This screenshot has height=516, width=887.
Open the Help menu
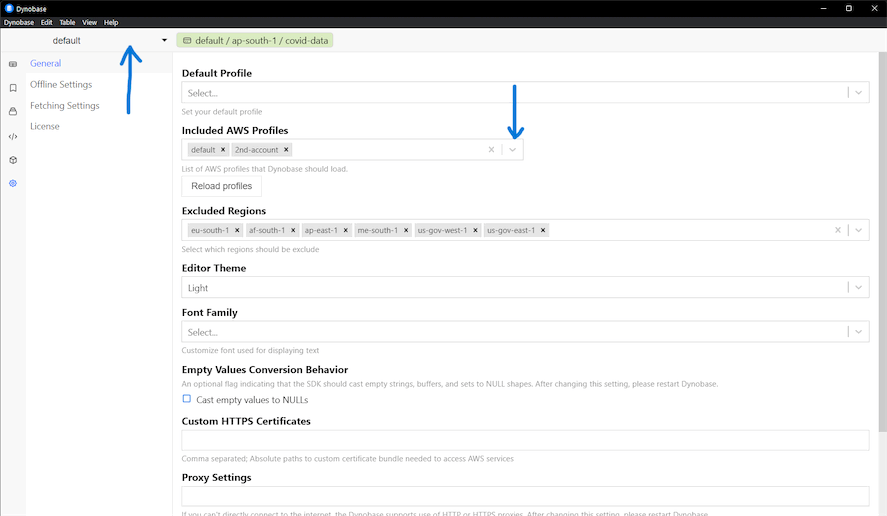[111, 23]
